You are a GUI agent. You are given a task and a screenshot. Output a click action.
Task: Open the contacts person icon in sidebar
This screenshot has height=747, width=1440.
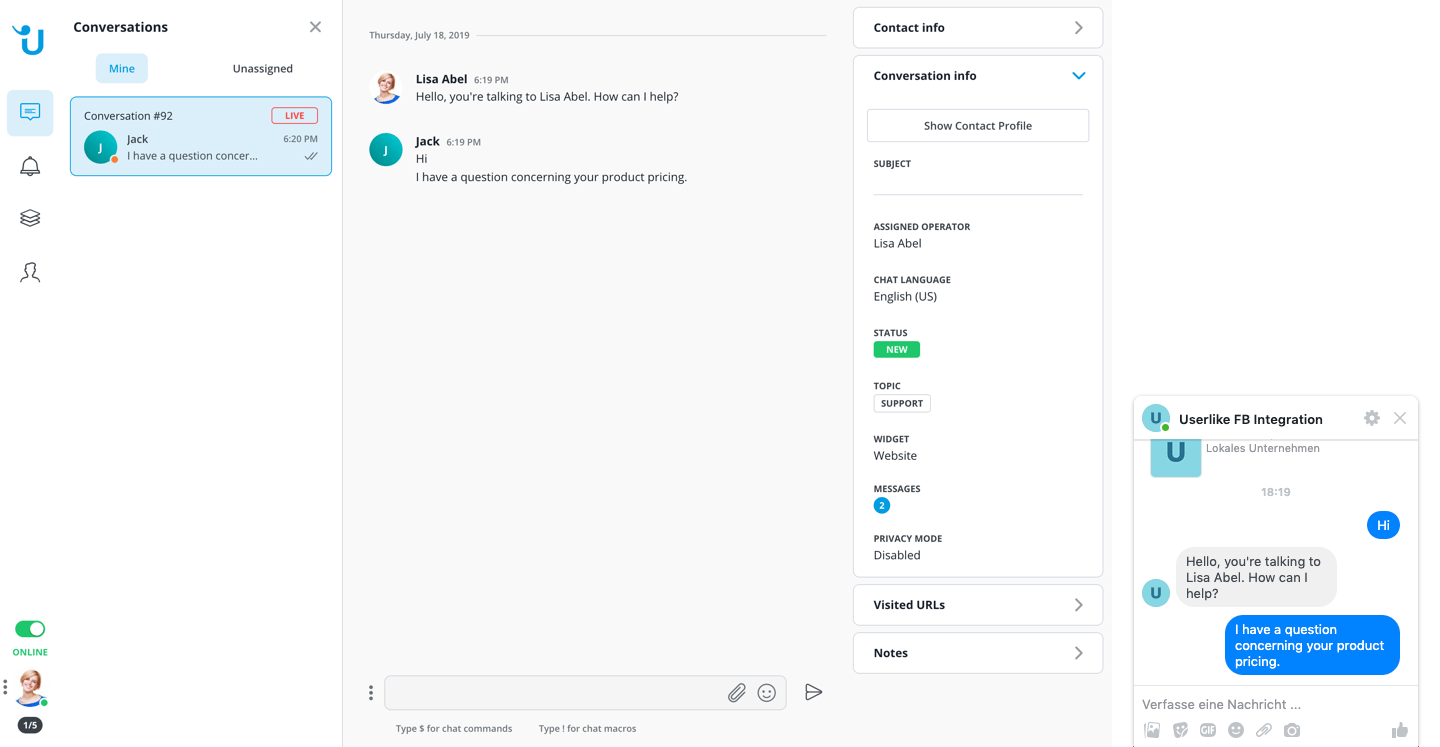pyautogui.click(x=30, y=272)
